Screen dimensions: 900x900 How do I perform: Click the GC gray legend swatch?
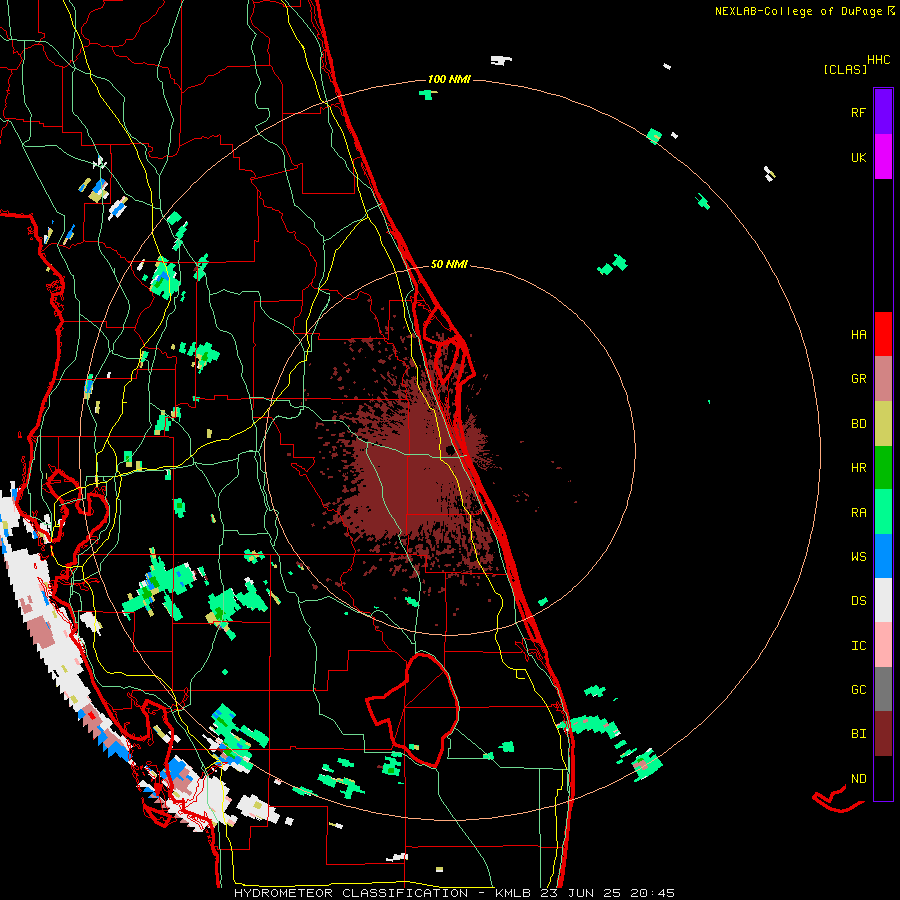click(883, 689)
